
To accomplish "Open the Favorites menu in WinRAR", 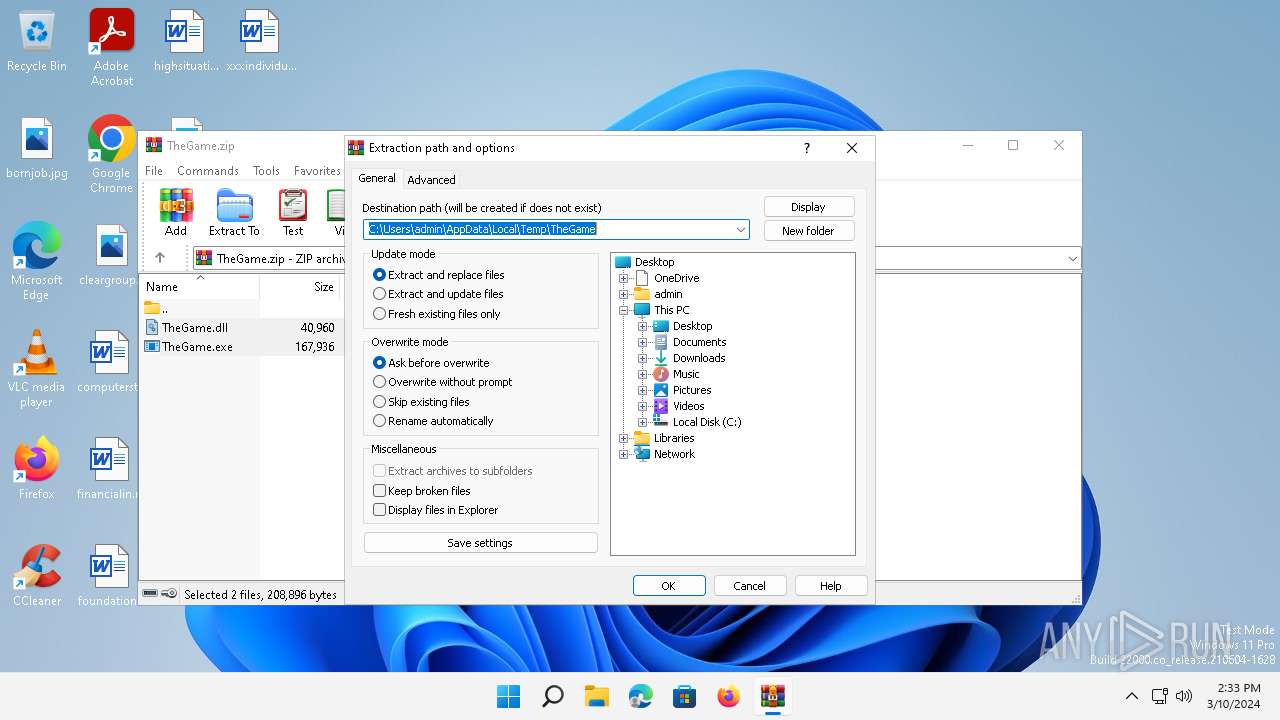I will pyautogui.click(x=317, y=171).
